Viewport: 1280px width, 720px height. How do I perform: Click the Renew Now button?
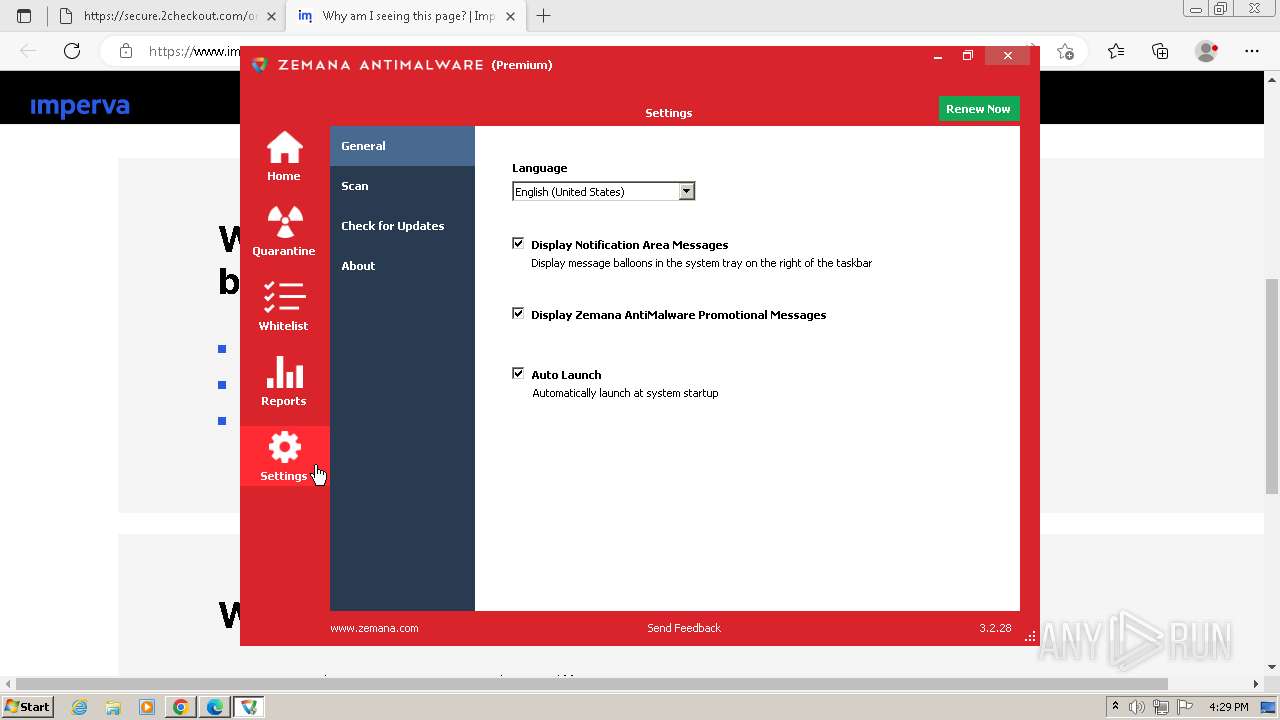[x=978, y=109]
